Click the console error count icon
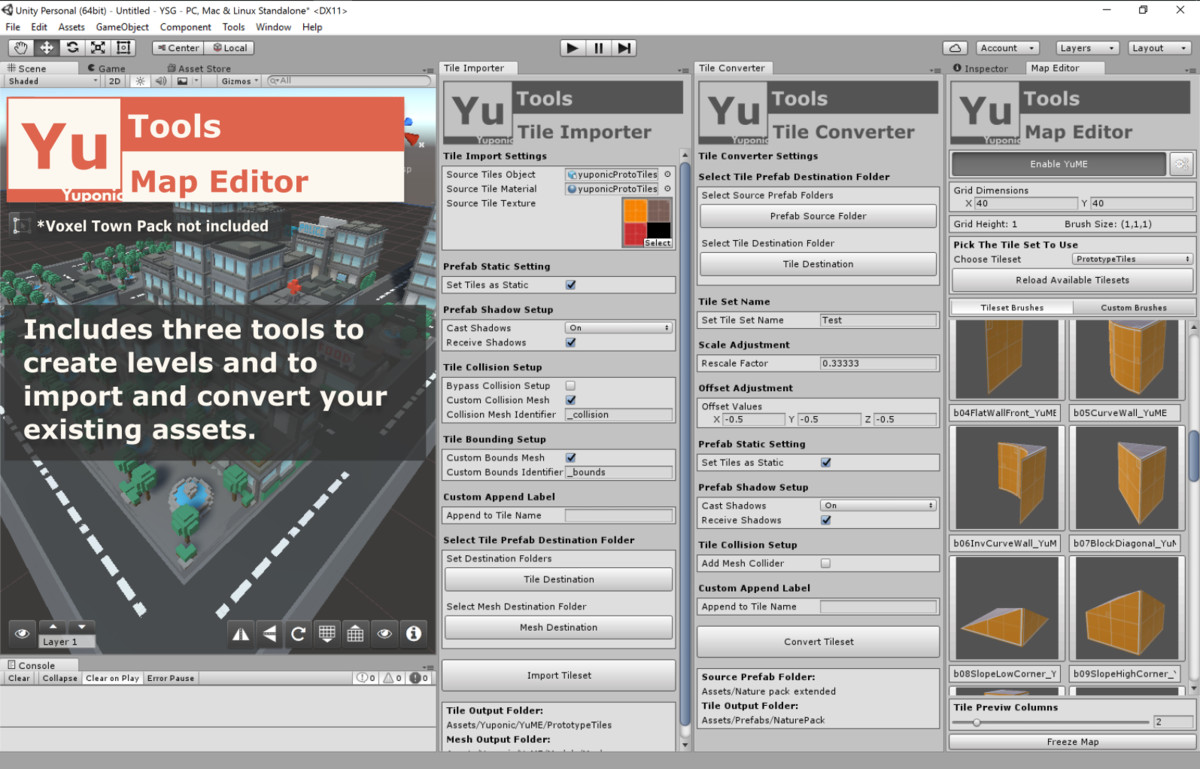Viewport: 1200px width, 769px height. click(x=421, y=678)
